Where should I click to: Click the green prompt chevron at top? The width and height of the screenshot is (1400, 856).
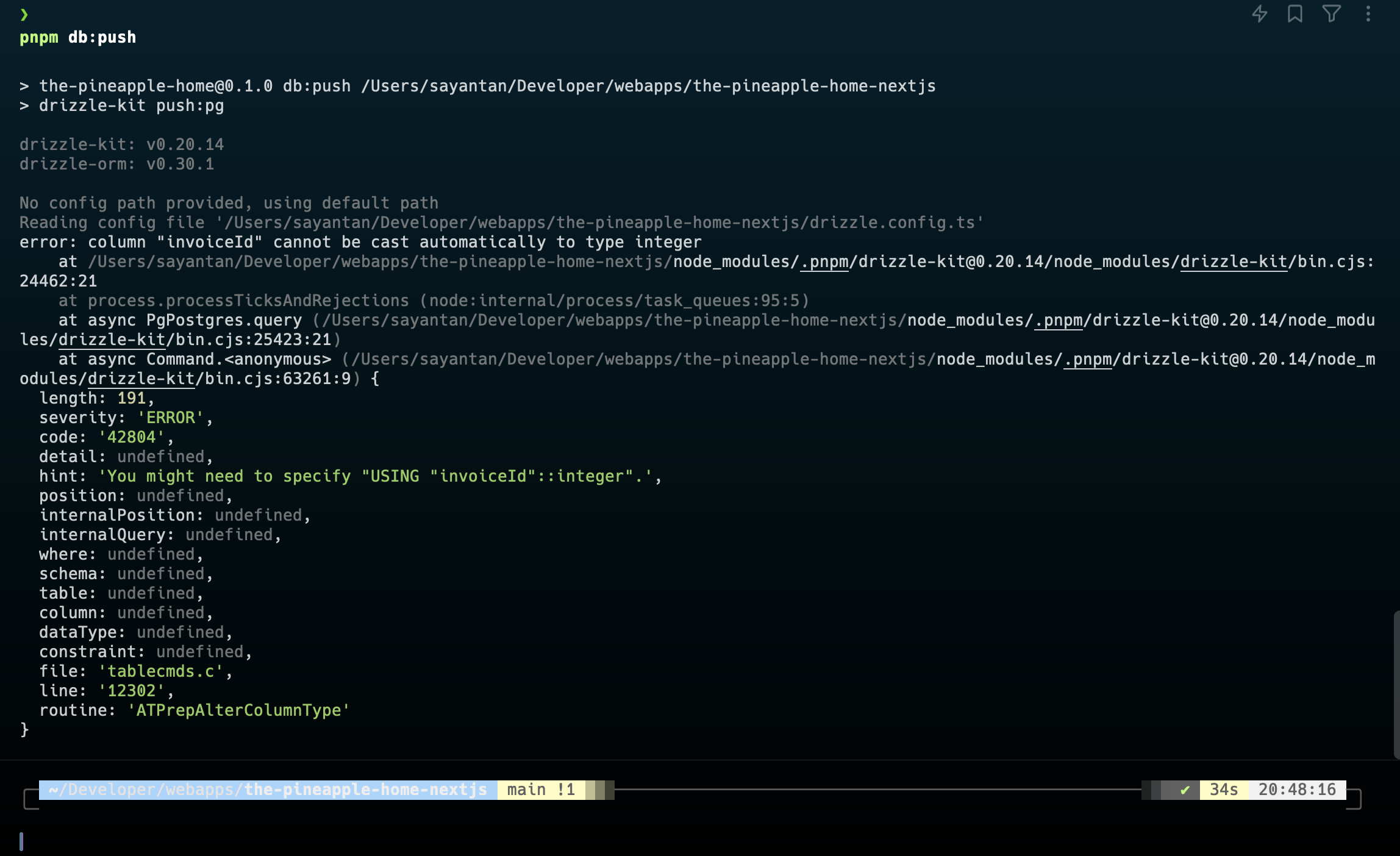(24, 14)
